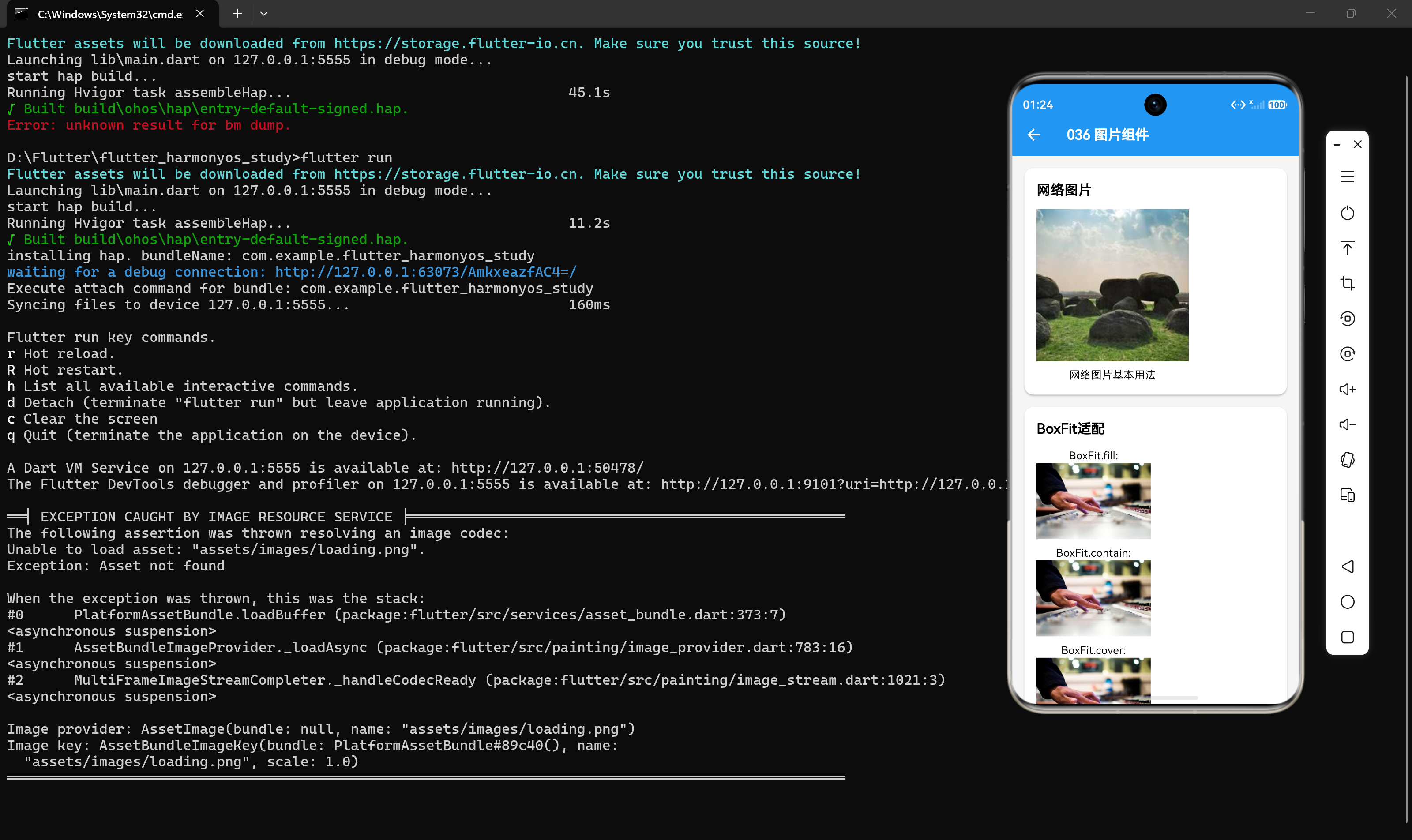Open the debug connection URL 127.0.0.1:63073
The image size is (1412, 840).
click(x=426, y=272)
